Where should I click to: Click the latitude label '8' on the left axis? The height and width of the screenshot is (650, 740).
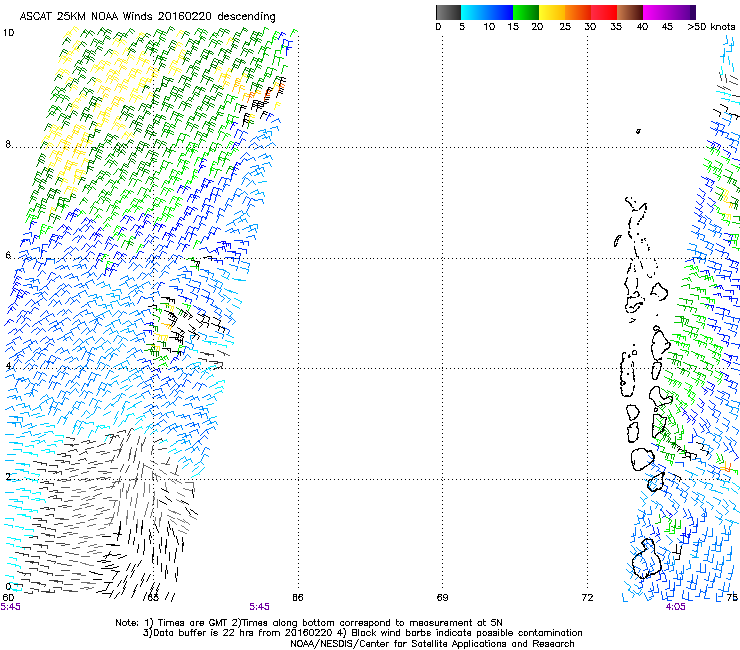coord(8,144)
